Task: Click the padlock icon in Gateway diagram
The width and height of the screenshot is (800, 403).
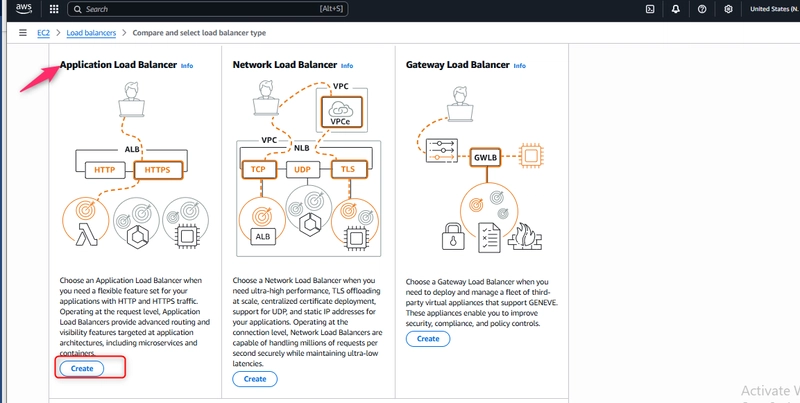Action: coord(453,237)
